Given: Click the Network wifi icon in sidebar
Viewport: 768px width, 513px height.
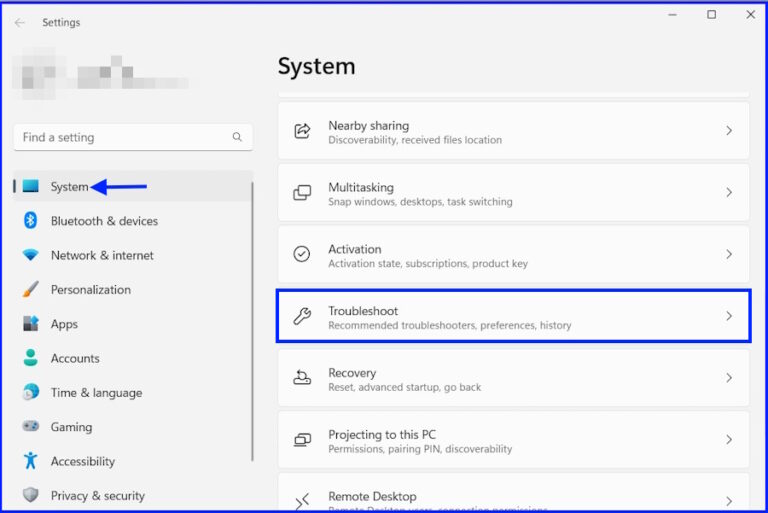Looking at the screenshot, I should pos(30,255).
